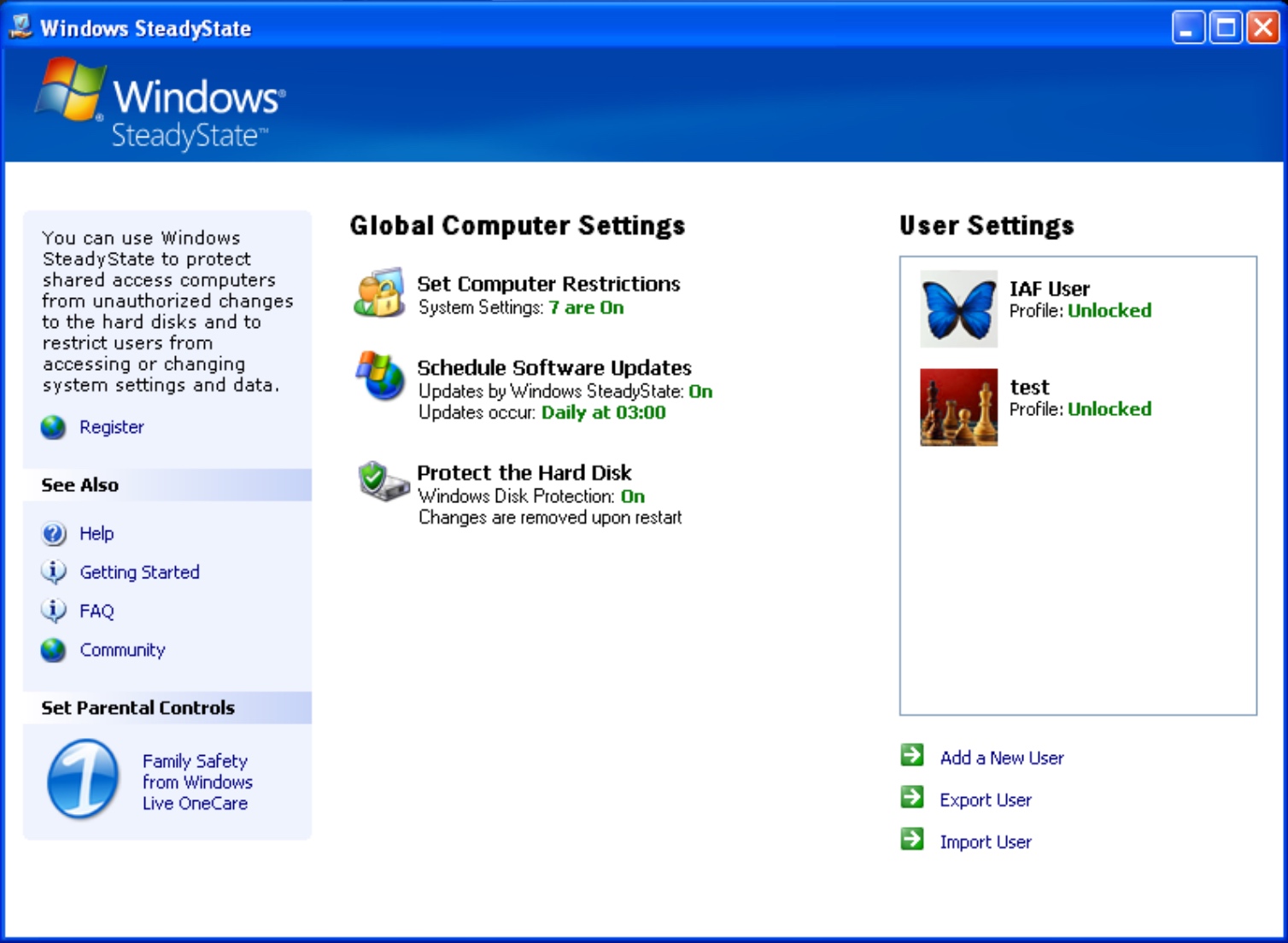Visit the Community link
The width and height of the screenshot is (1288, 943).
click(x=122, y=650)
